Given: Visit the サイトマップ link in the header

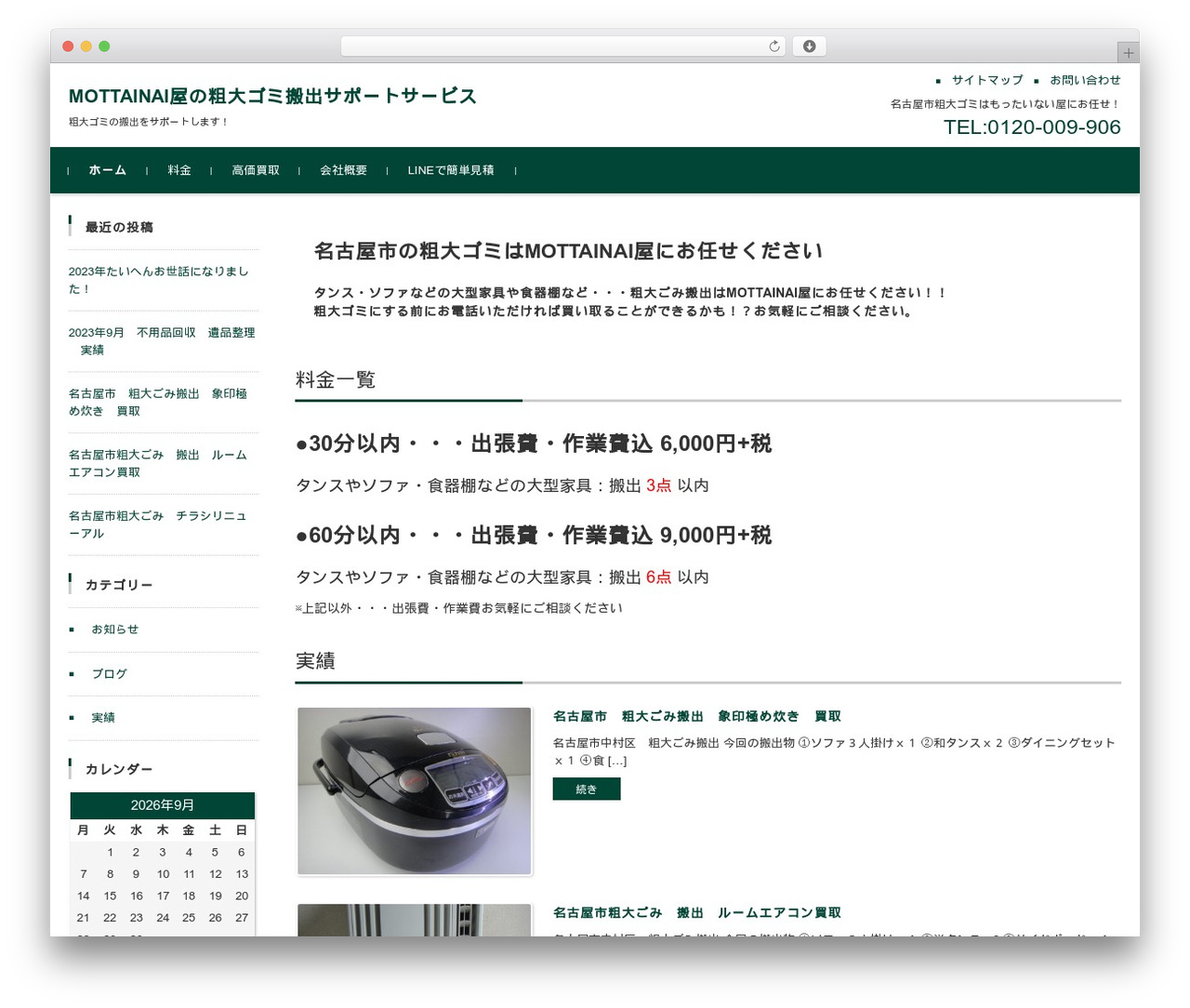Looking at the screenshot, I should pos(987,80).
